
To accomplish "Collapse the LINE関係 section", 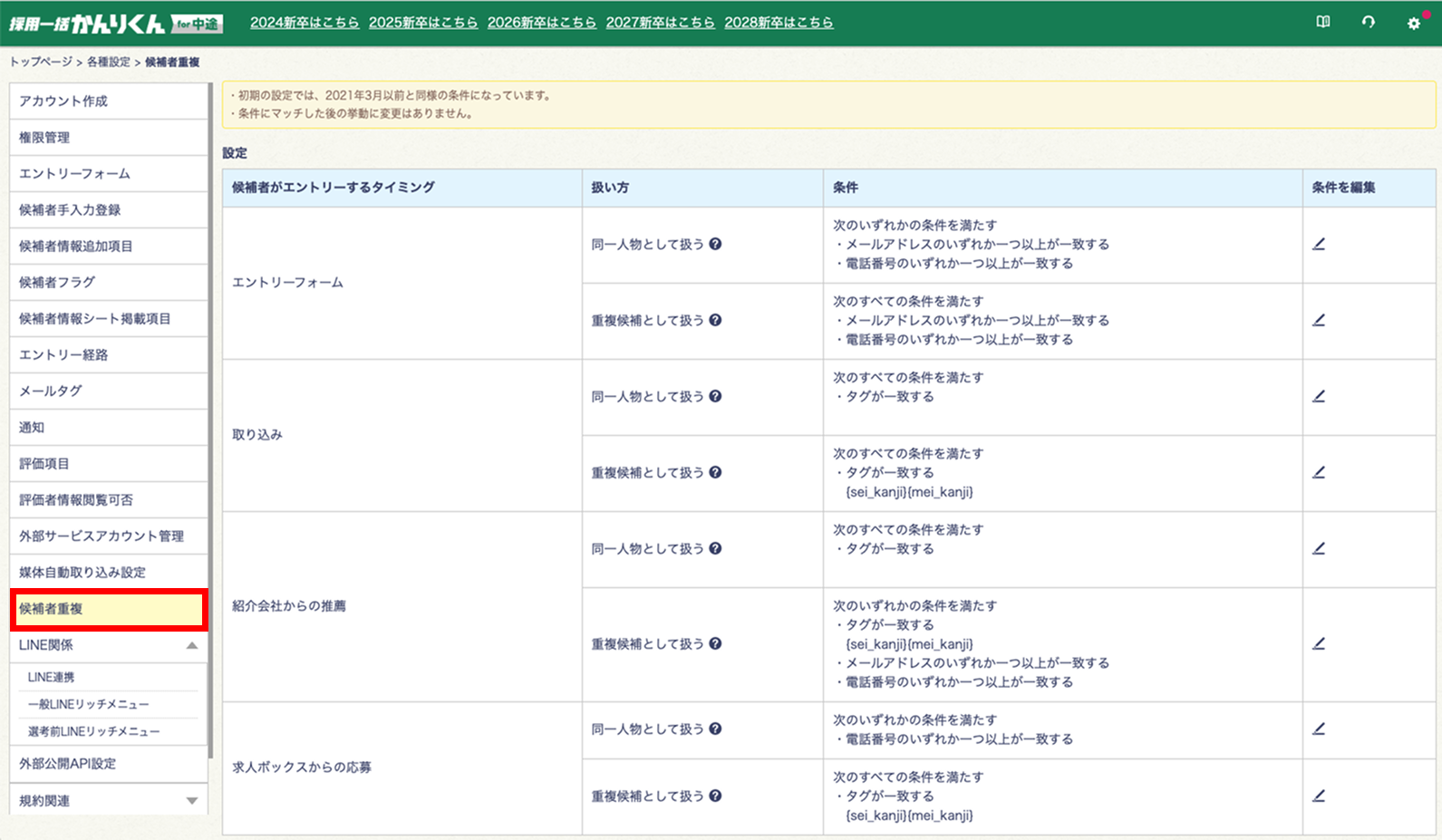I will pyautogui.click(x=191, y=645).
